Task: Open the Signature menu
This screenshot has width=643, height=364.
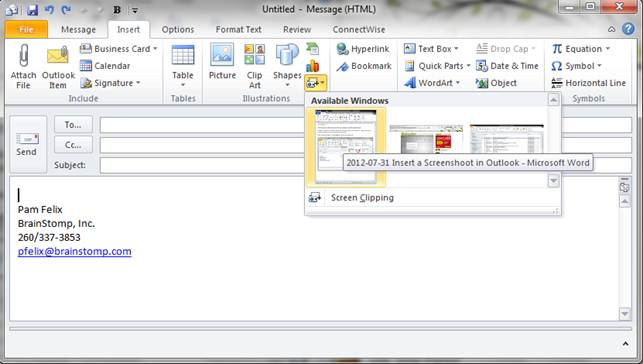Action: click(x=110, y=83)
